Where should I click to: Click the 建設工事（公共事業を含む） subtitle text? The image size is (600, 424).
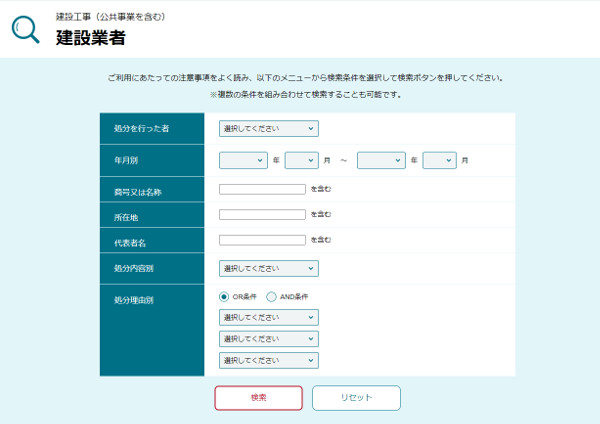(x=110, y=17)
